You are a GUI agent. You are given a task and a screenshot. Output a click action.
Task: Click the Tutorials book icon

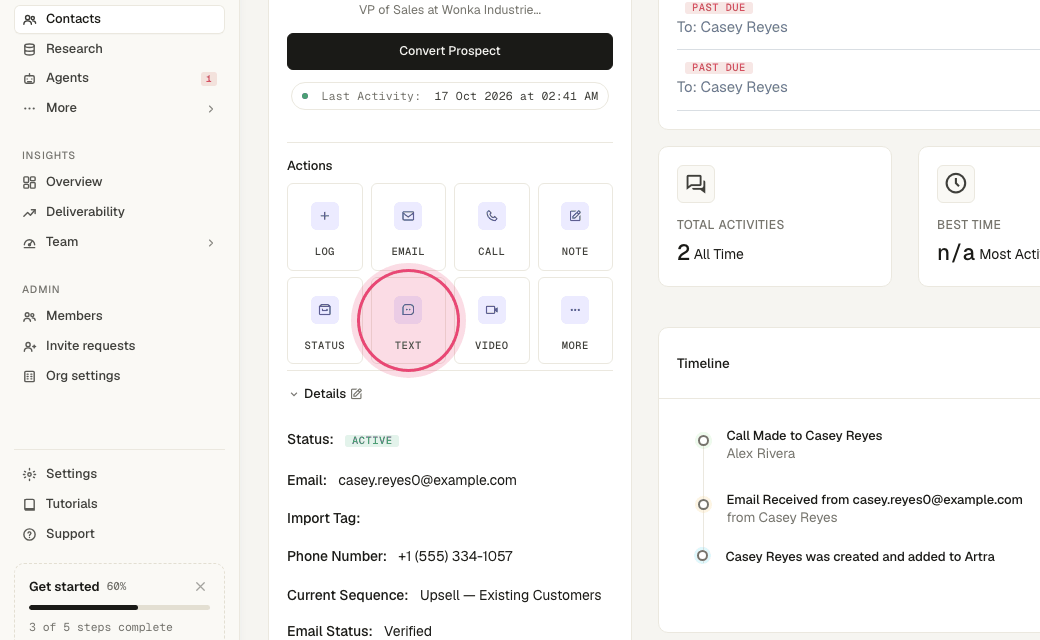coord(29,505)
